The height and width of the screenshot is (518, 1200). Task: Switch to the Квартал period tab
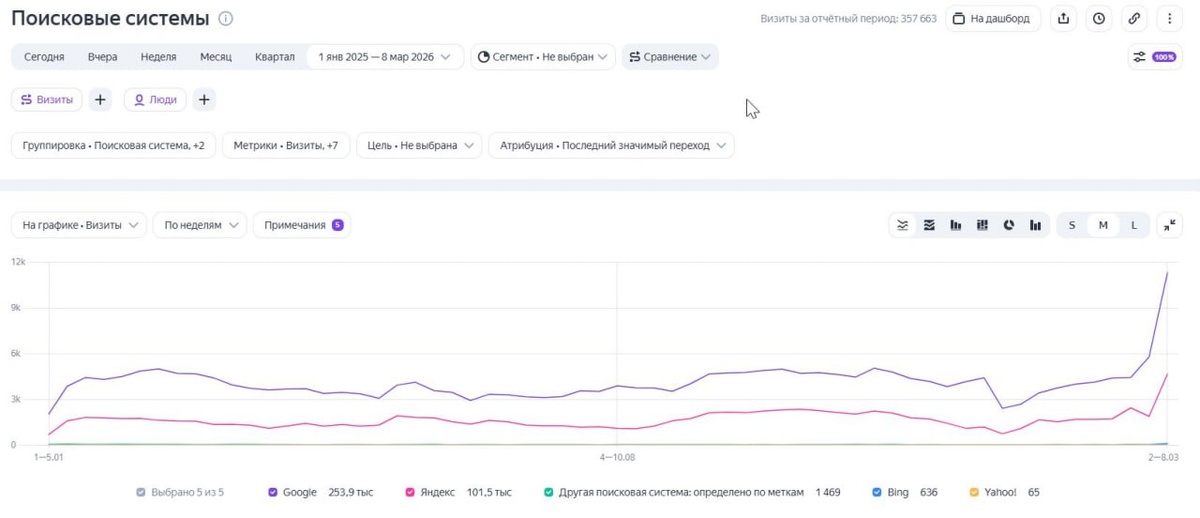click(x=275, y=57)
